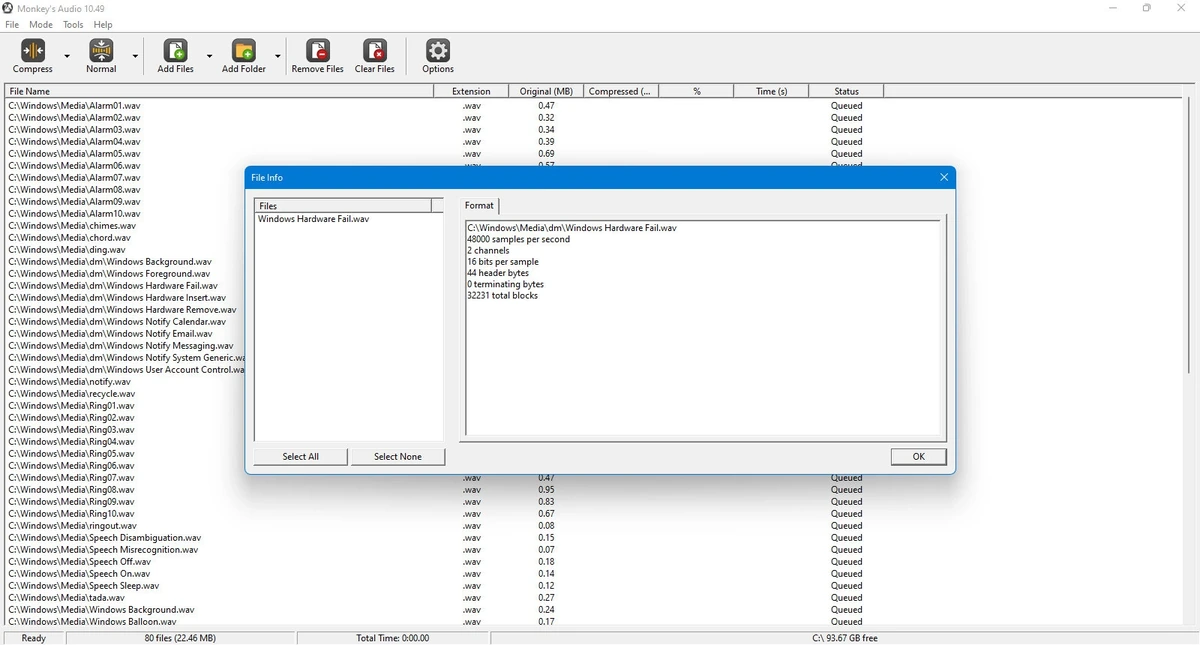Screen dimensions: 1200x645
Task: Click the Remove Files icon
Action: (x=318, y=50)
